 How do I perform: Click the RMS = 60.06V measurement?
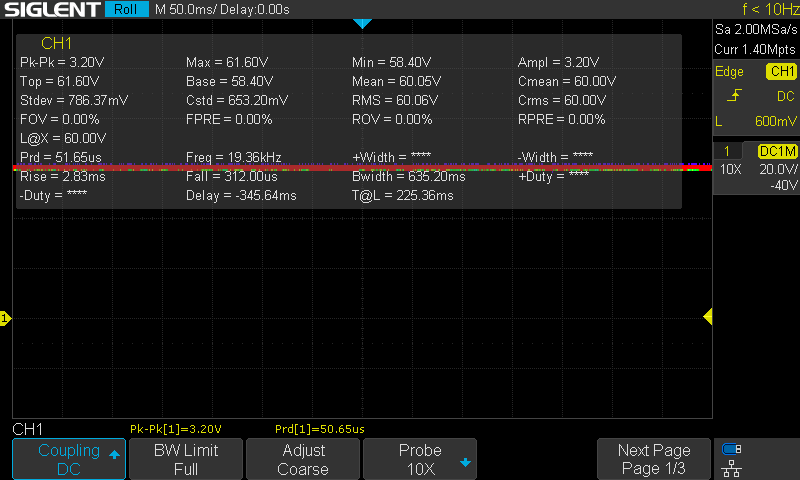pos(394,100)
